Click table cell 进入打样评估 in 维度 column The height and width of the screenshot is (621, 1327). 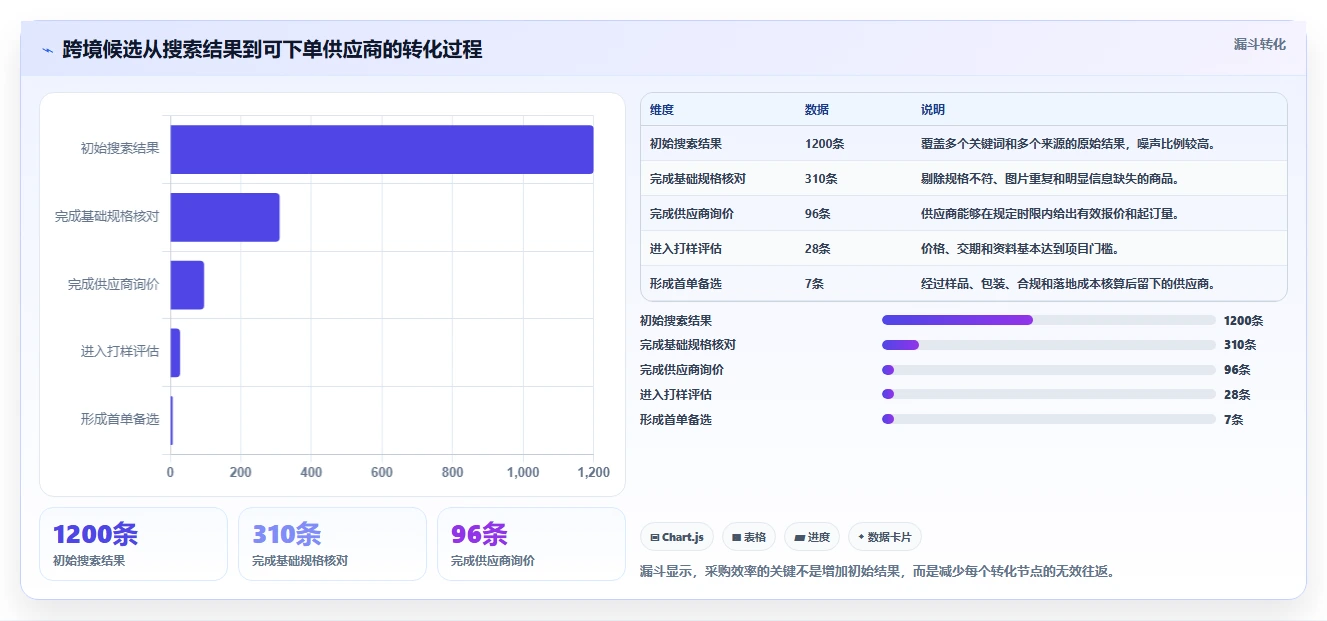click(x=686, y=249)
